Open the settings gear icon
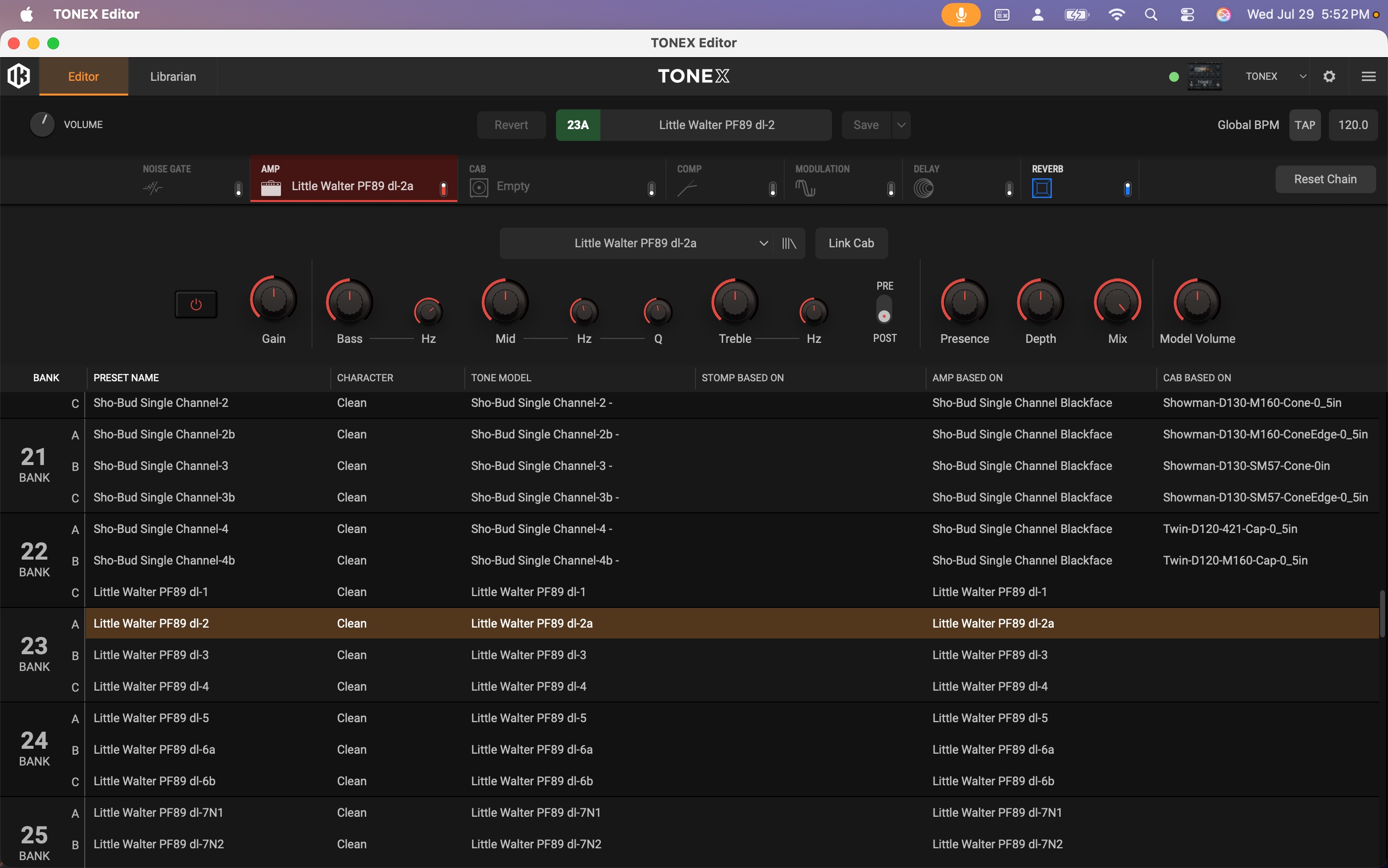 (1329, 76)
